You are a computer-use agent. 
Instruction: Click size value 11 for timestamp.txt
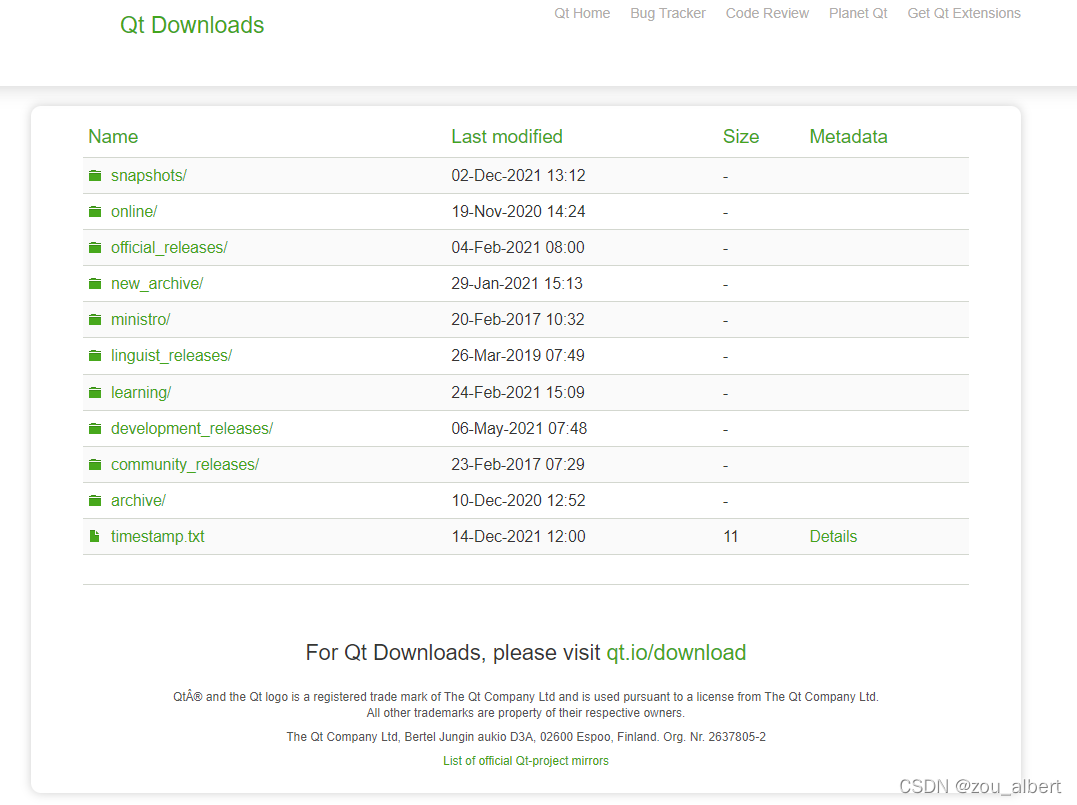coord(731,536)
